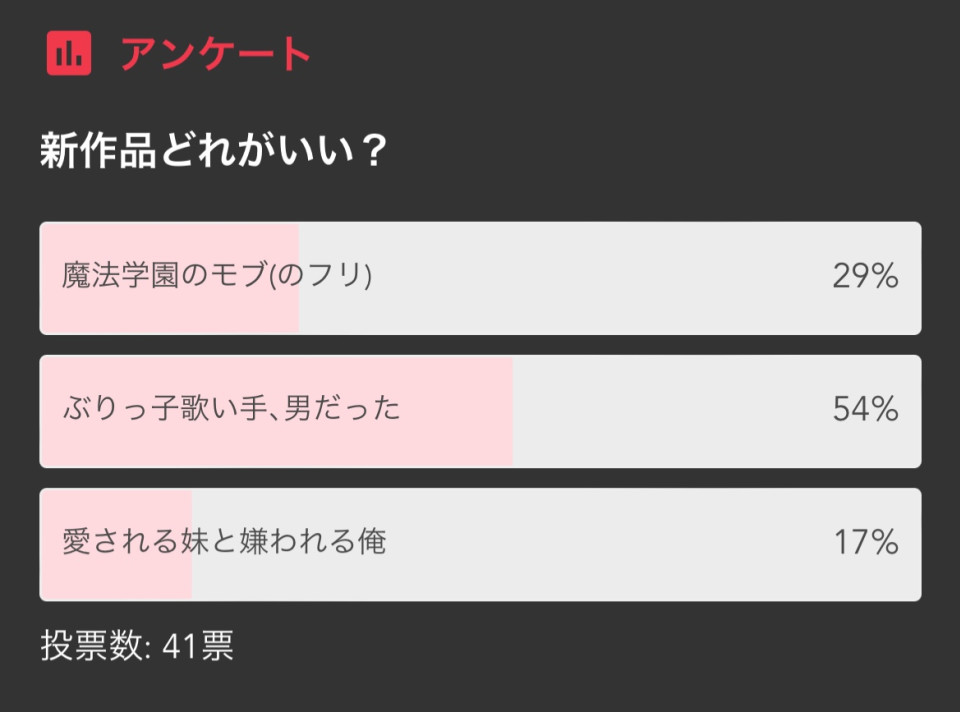The width and height of the screenshot is (960, 712).
Task: Click the ？ mark ending the question
Action: click(372, 150)
